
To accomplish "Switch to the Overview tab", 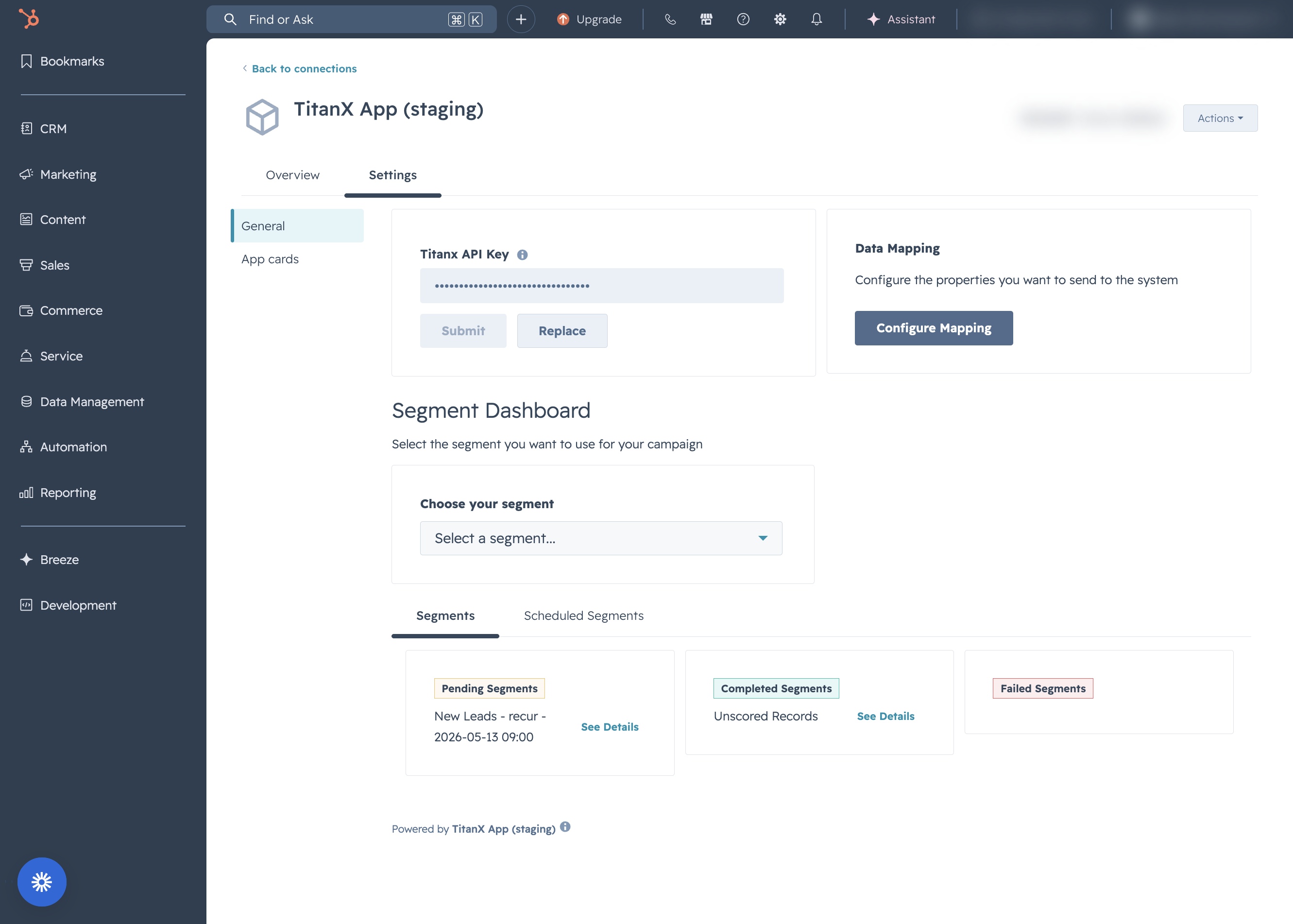I will point(292,175).
